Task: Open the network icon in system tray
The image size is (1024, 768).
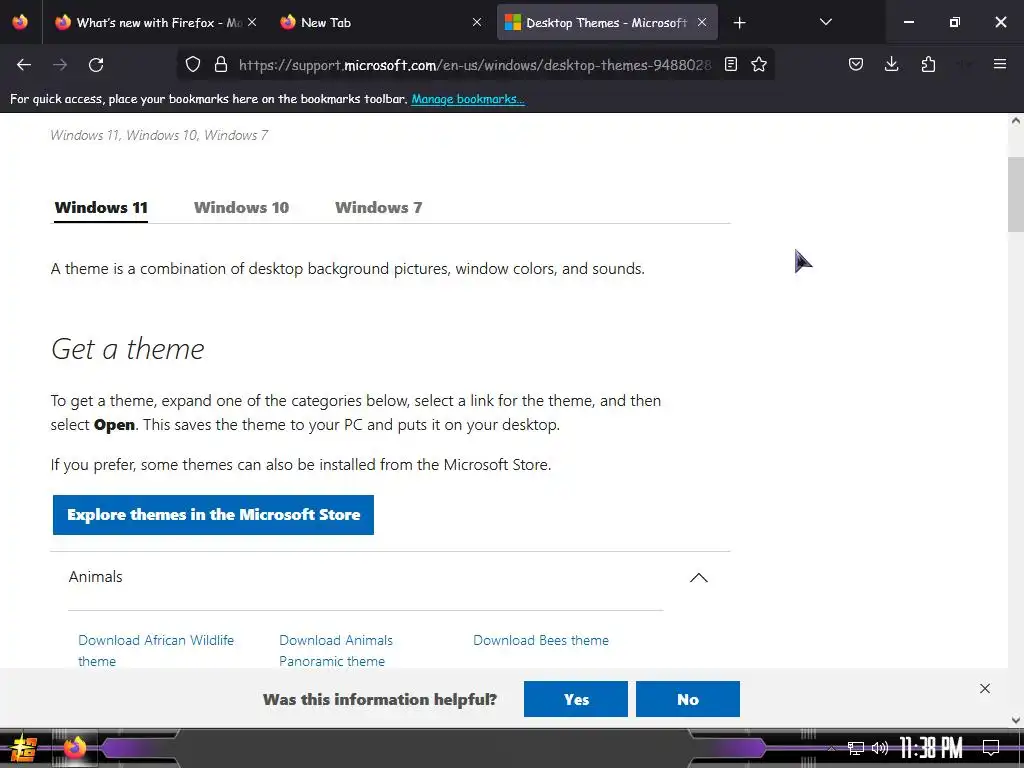Action: pyautogui.click(x=856, y=748)
